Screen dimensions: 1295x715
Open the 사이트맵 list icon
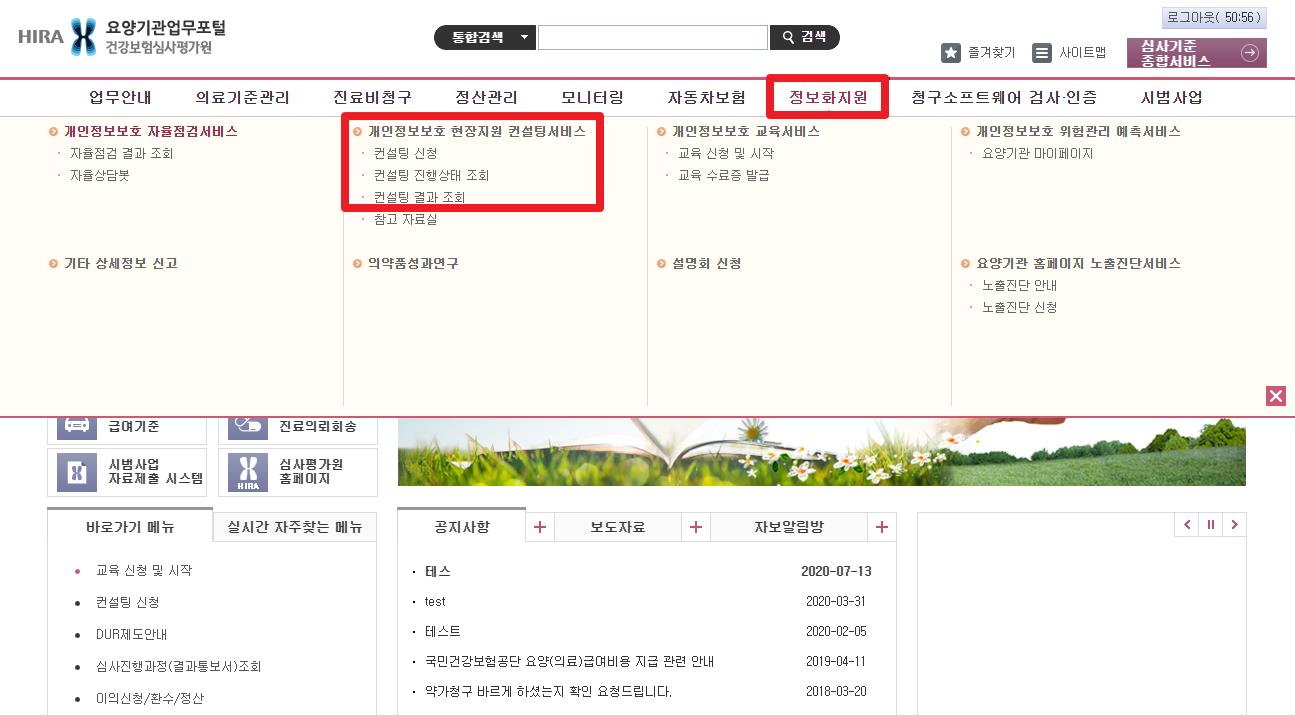pyautogui.click(x=1043, y=53)
